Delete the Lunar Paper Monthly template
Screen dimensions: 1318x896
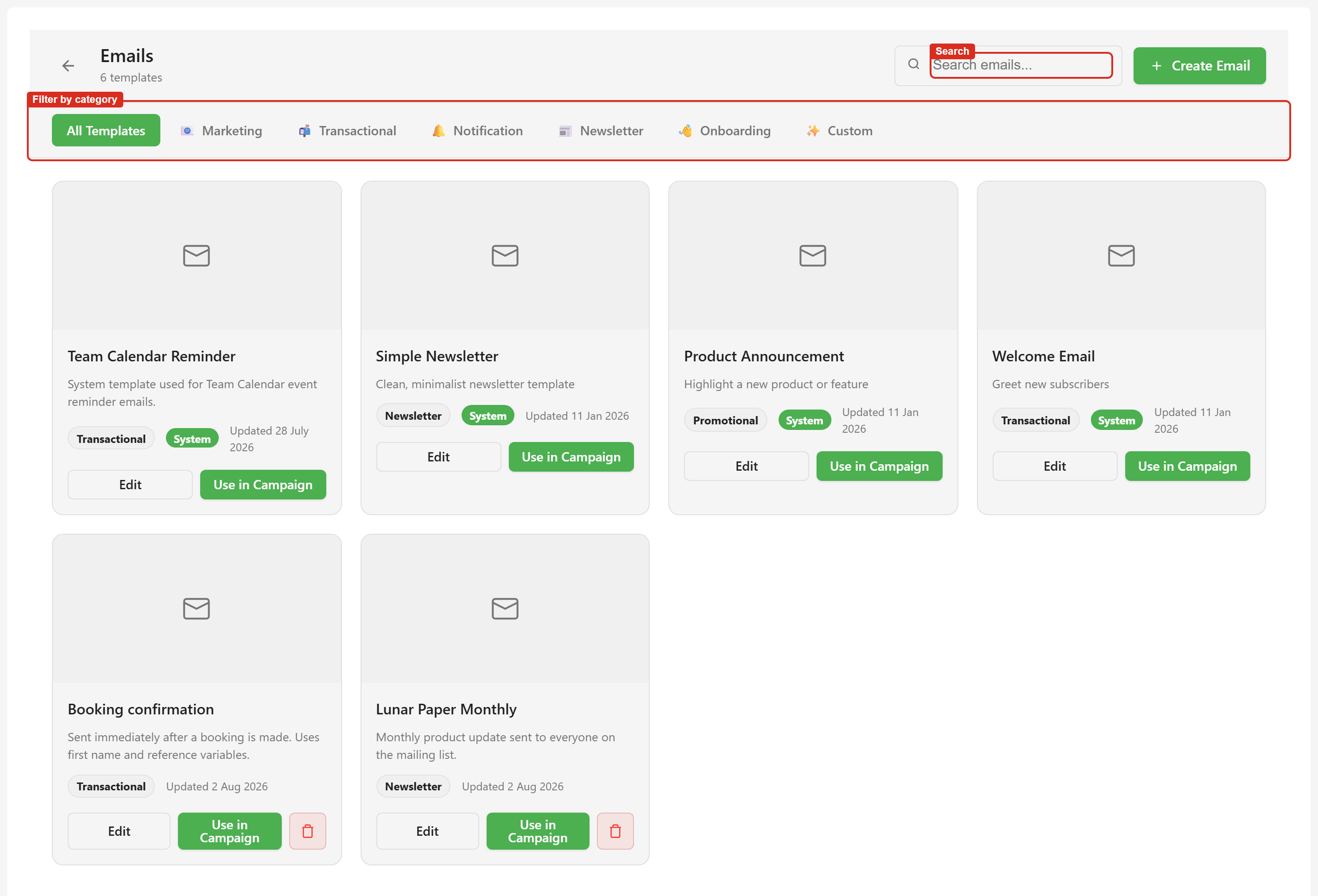tap(615, 831)
